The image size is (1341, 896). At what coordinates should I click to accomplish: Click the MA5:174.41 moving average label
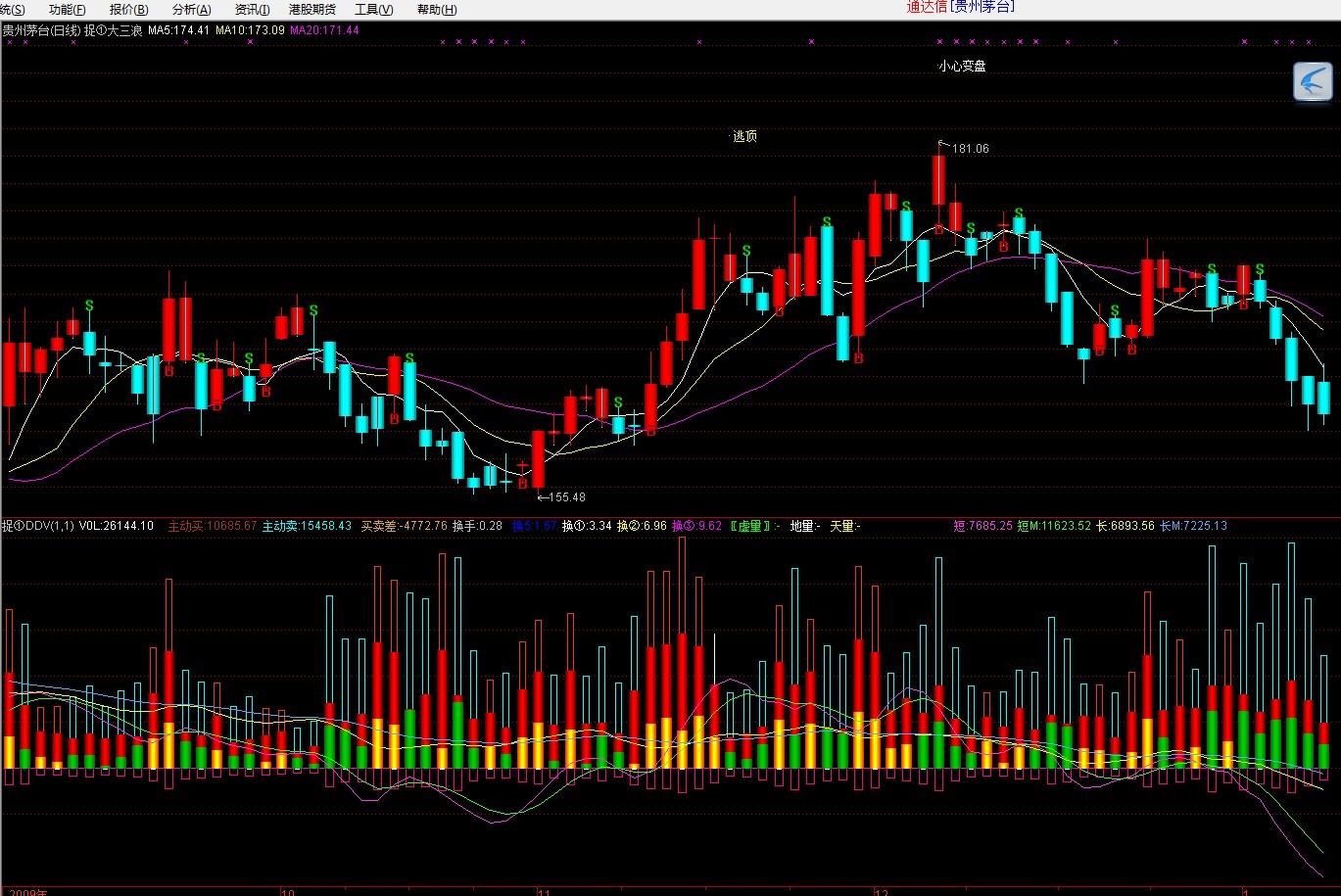tap(179, 30)
